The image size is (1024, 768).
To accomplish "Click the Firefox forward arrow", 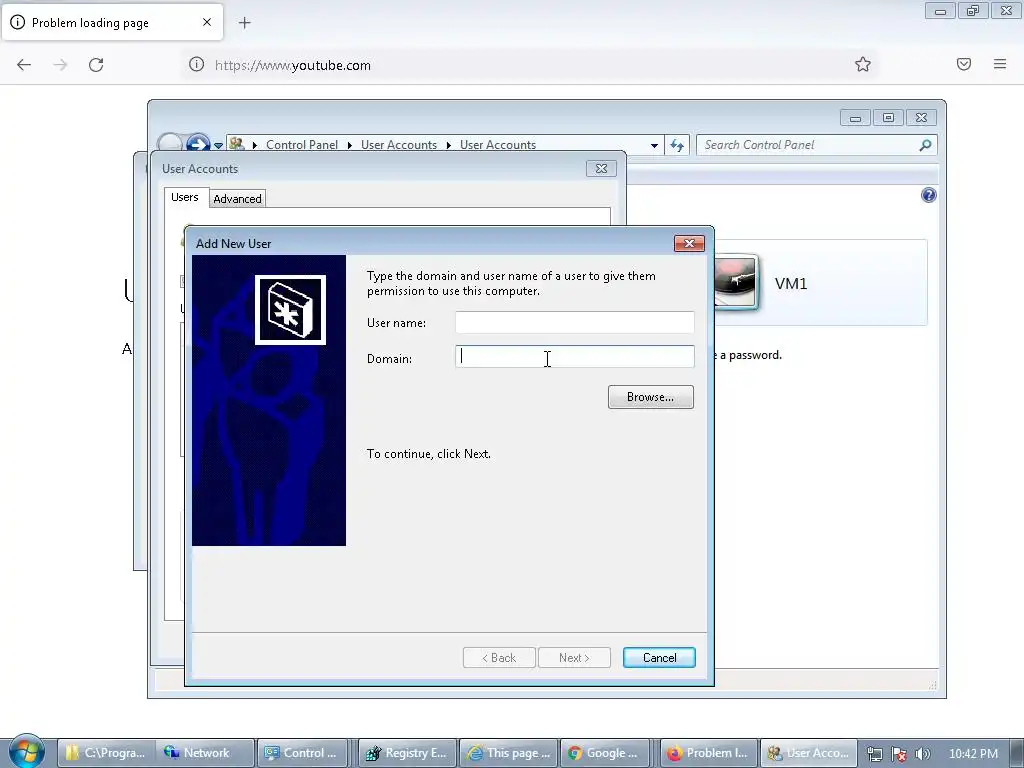I will (60, 65).
